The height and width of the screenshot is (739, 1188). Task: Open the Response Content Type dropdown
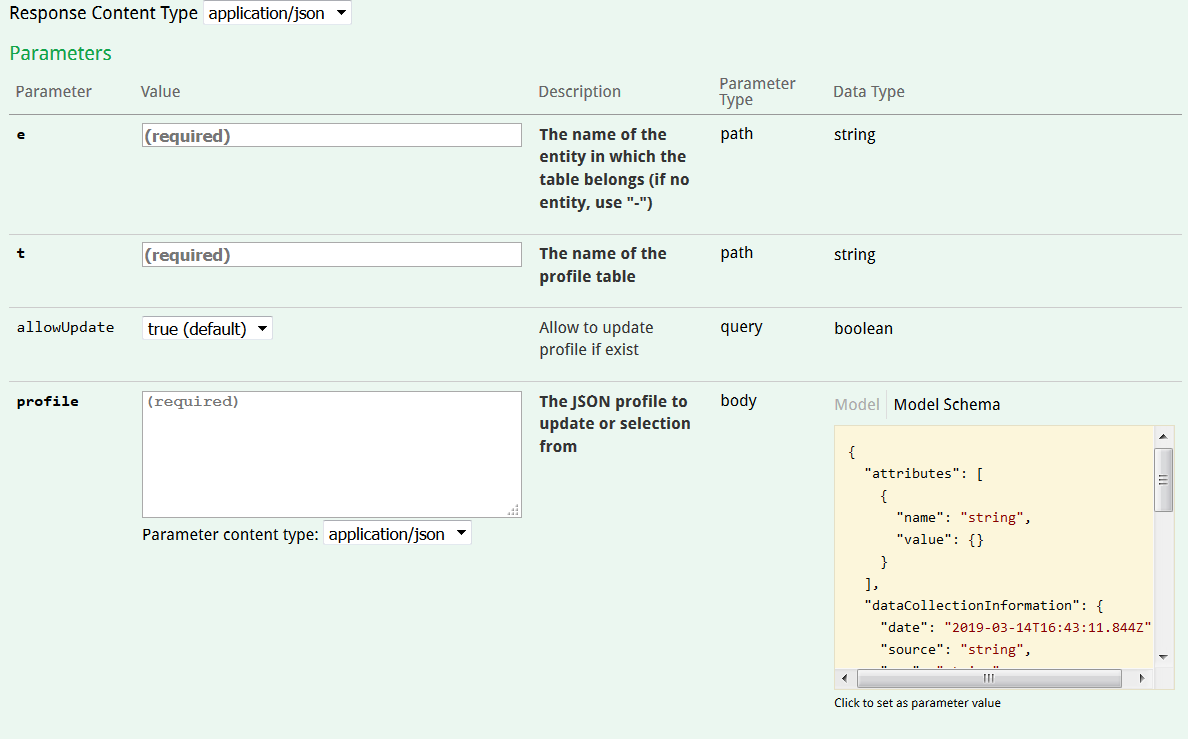click(x=277, y=13)
